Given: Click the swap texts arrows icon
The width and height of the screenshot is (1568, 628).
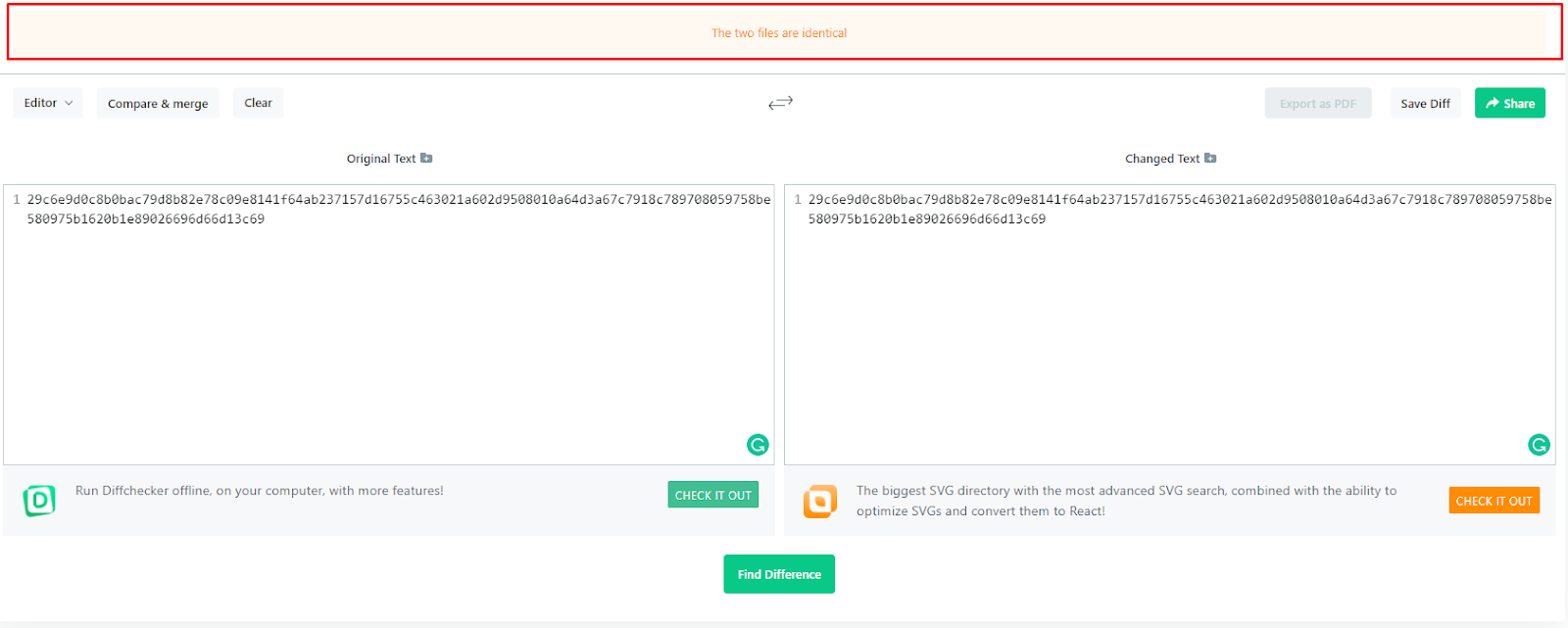Looking at the screenshot, I should pos(780,103).
